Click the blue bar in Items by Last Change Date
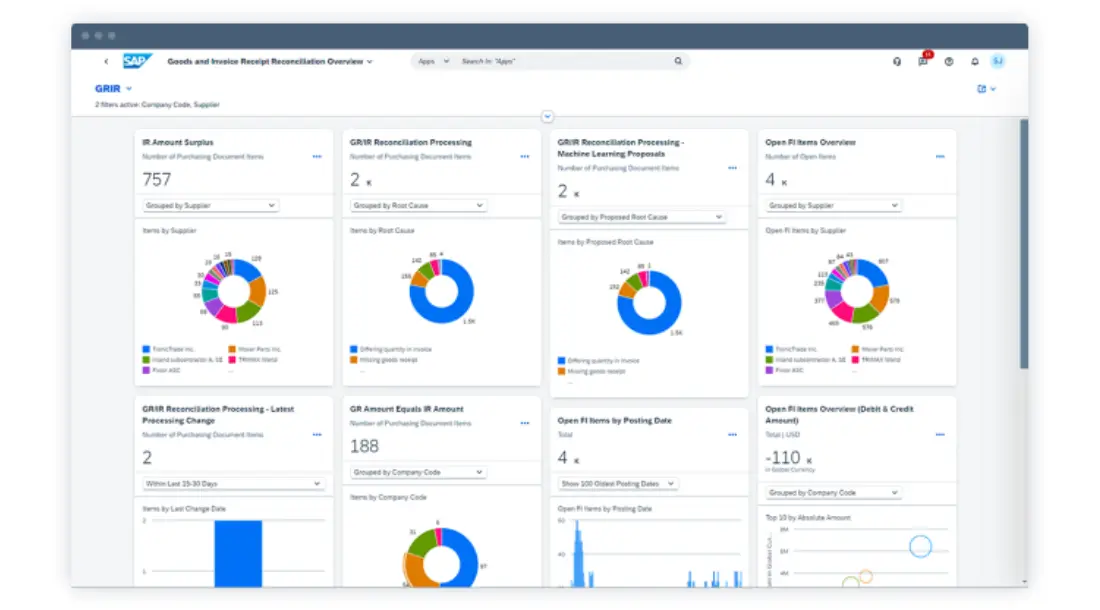 [x=239, y=554]
